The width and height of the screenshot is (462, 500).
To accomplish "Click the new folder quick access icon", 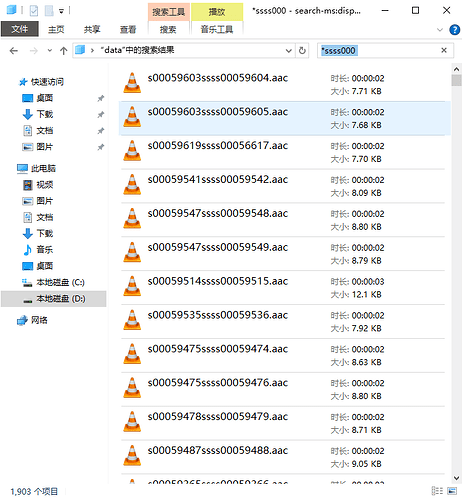I will [x=49, y=11].
